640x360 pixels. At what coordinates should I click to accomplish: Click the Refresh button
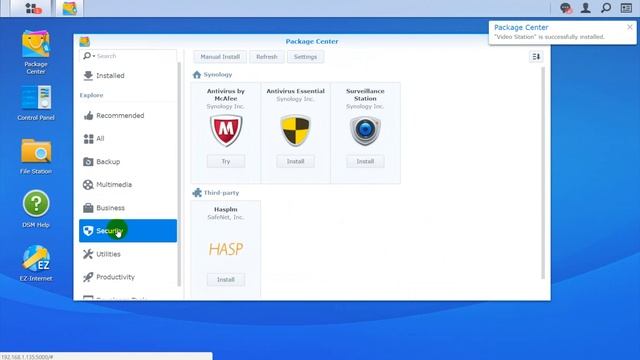pos(267,57)
